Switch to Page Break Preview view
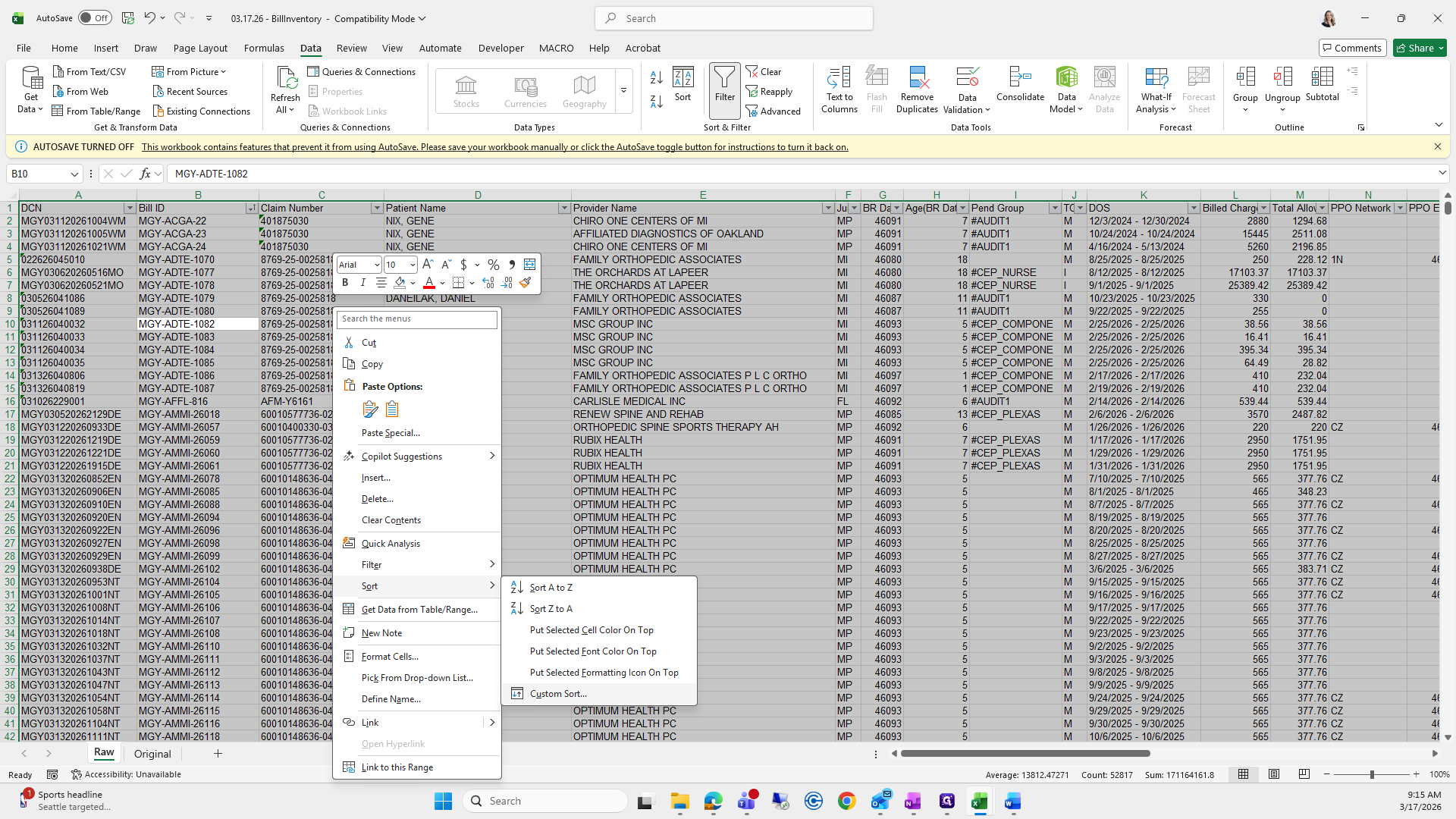Screen dimensions: 1456x819 point(1304,774)
